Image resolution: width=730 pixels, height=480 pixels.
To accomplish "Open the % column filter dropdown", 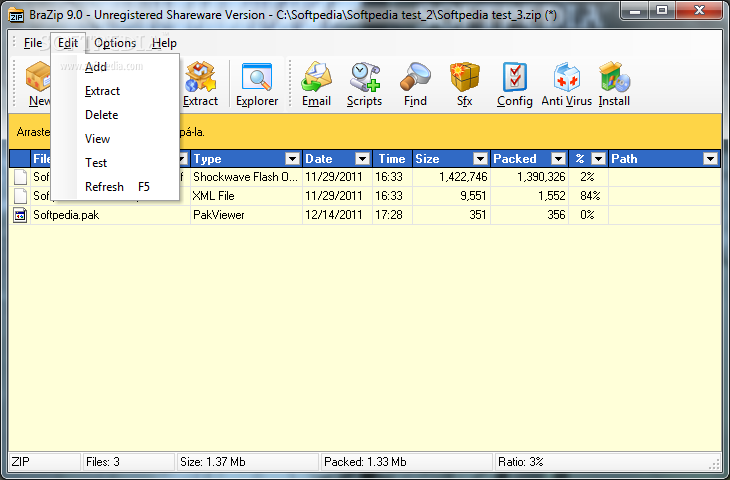I will click(598, 159).
